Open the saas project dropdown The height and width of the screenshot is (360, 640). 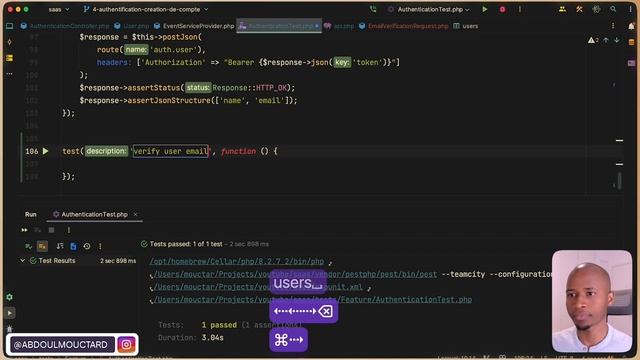(59, 9)
